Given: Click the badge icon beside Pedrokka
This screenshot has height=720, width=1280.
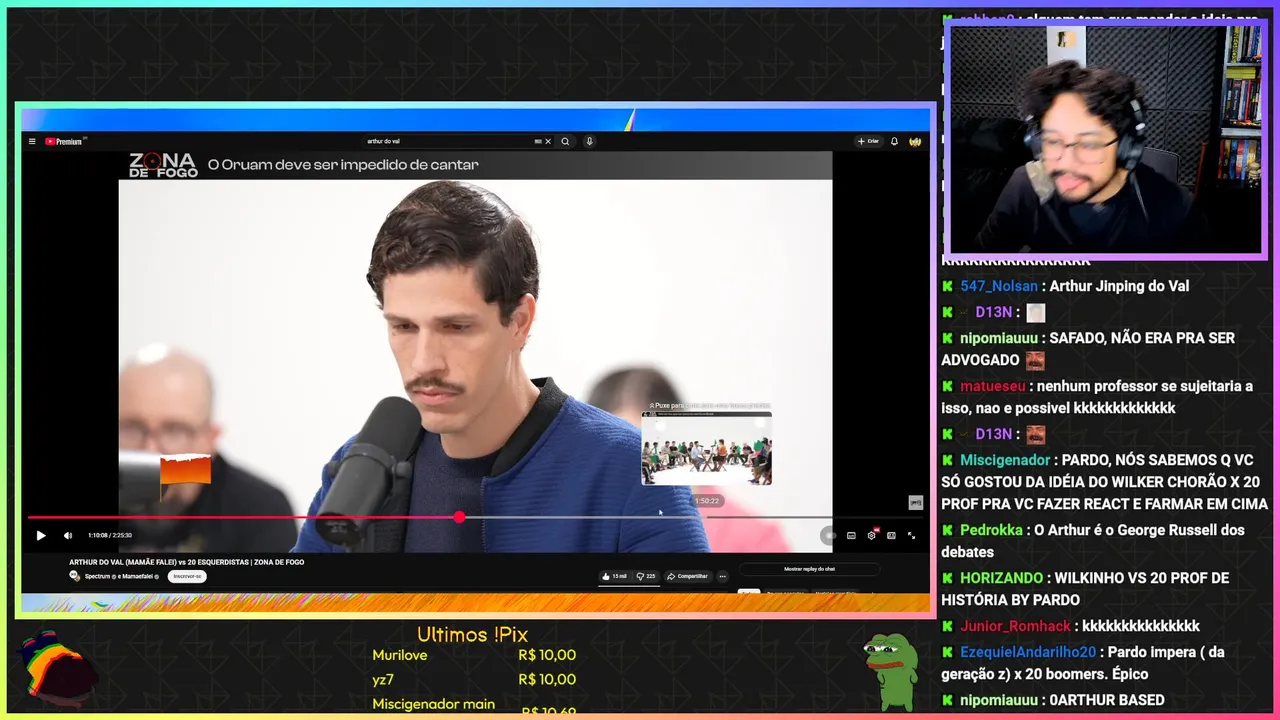Looking at the screenshot, I should coord(947,530).
